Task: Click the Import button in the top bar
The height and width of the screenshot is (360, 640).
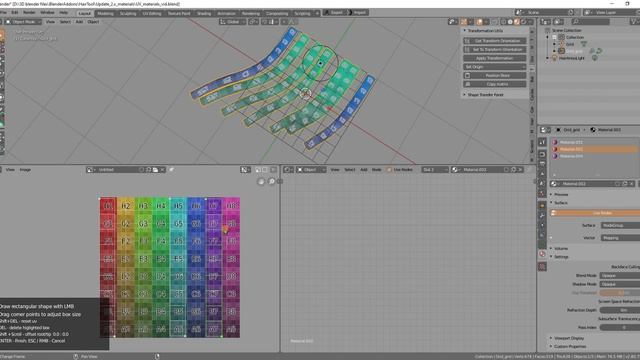Action: (358, 13)
